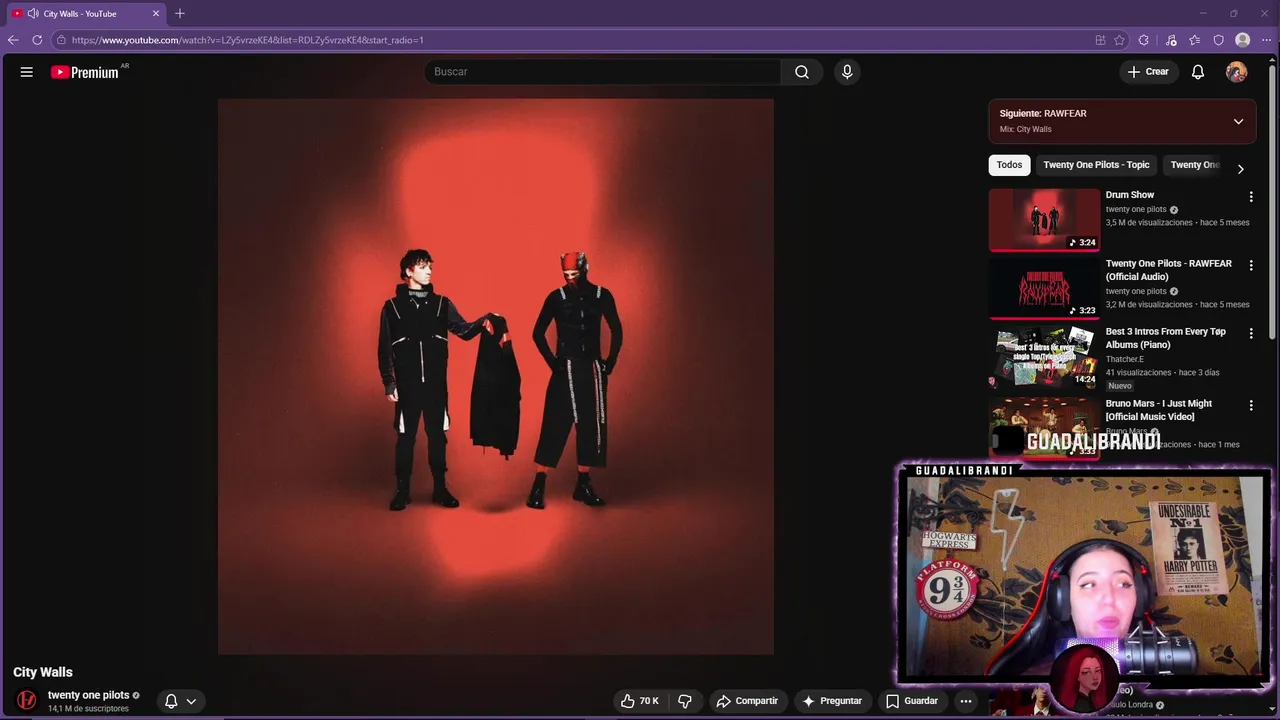Open RAWFEAR Official Audio thumbnail

coord(1044,287)
